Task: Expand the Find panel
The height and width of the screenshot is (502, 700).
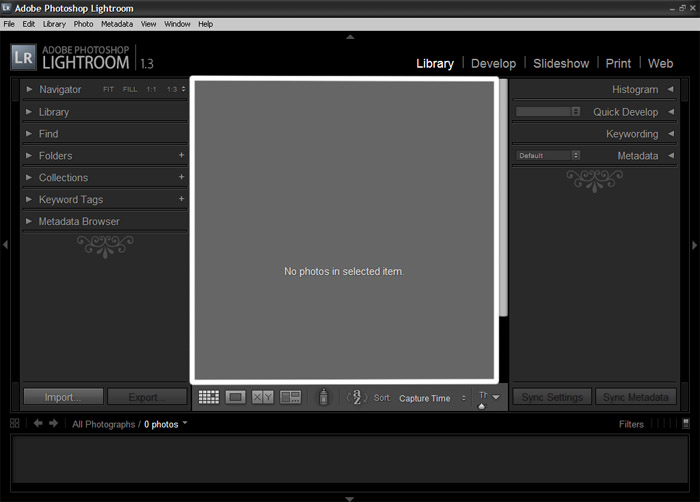Action: point(29,133)
